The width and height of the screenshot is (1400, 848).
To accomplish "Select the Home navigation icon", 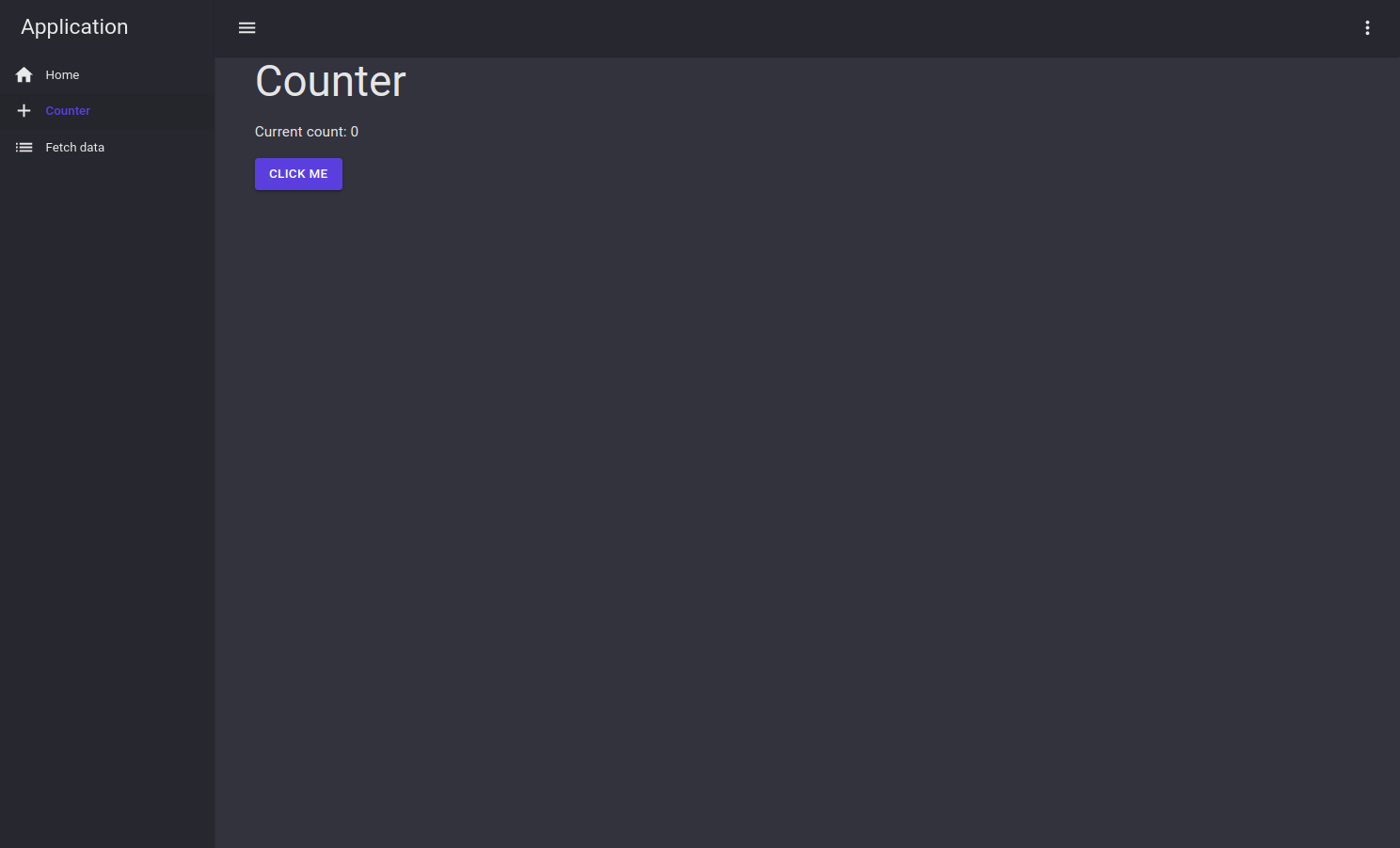I will 24,74.
